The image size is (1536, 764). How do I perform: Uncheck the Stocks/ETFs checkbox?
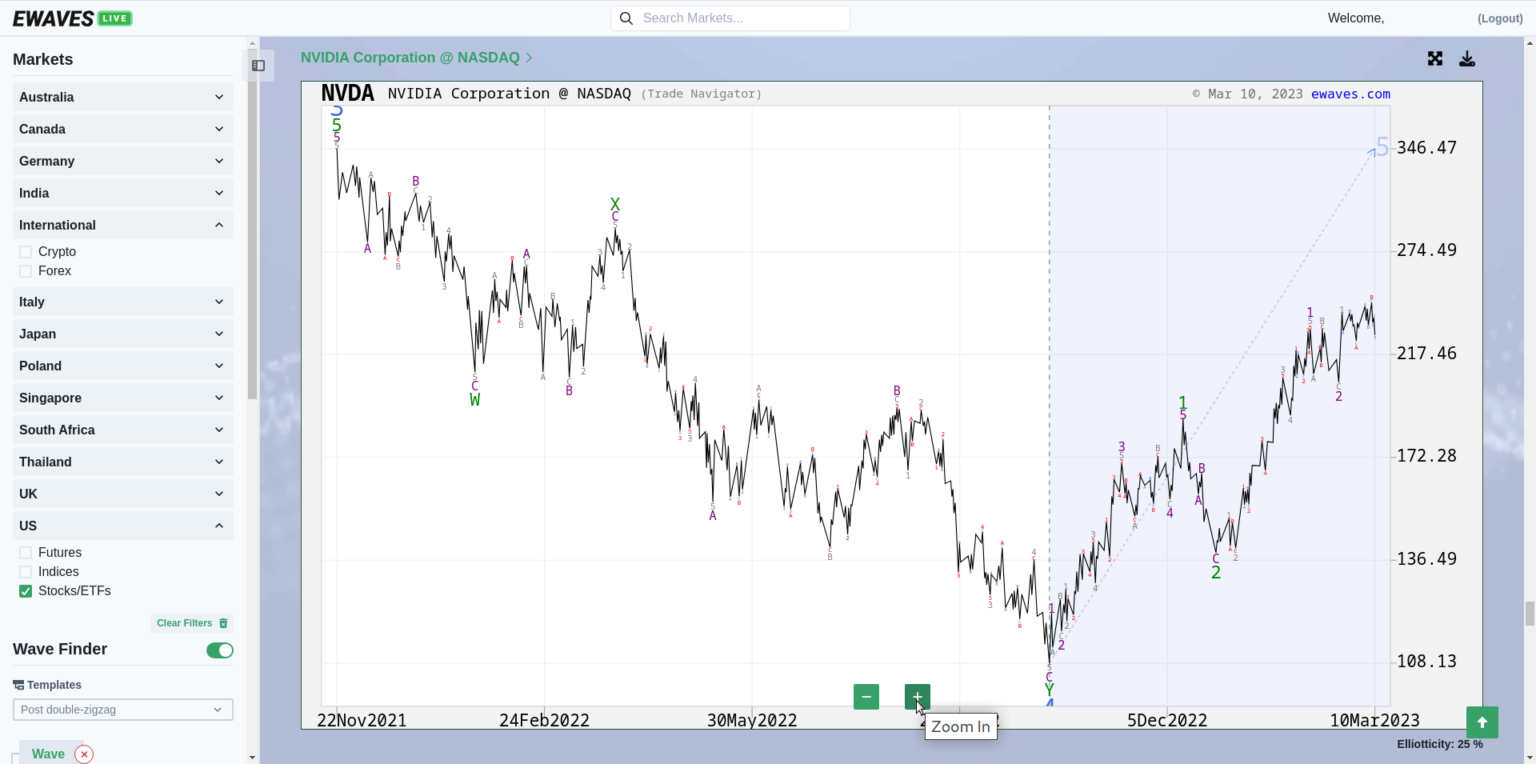point(26,591)
